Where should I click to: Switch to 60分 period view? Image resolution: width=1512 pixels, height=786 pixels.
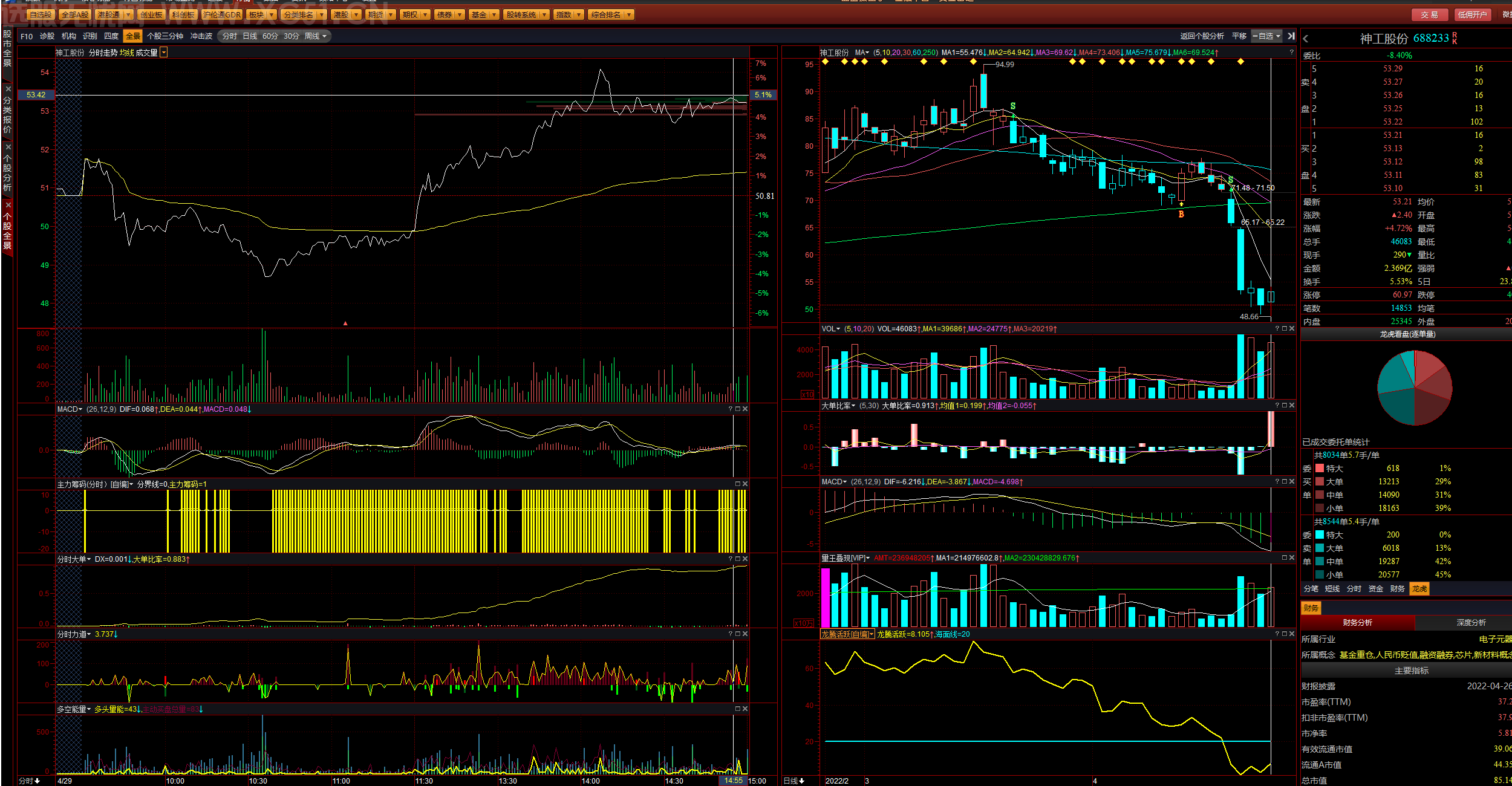point(270,36)
